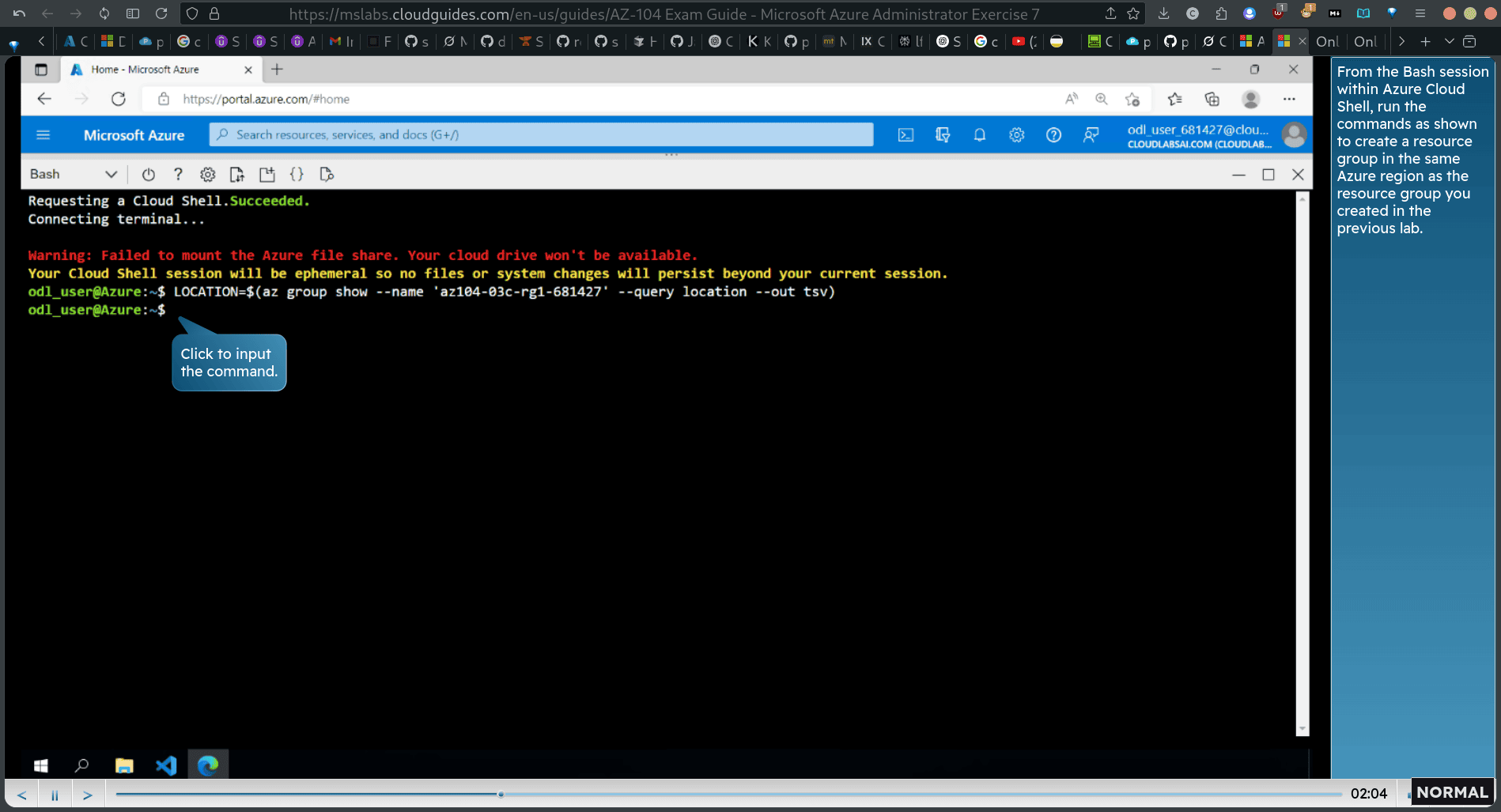Open the Bash shell type dropdown
The height and width of the screenshot is (812, 1501).
[73, 175]
